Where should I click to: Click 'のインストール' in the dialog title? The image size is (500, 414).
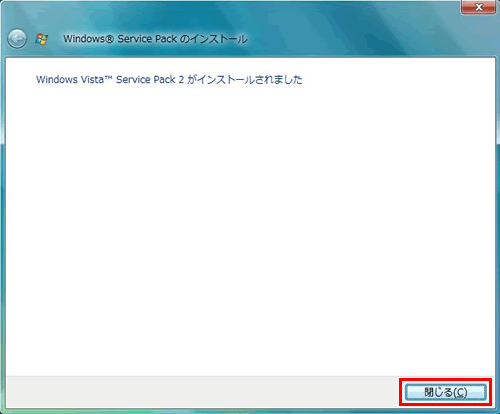click(214, 39)
